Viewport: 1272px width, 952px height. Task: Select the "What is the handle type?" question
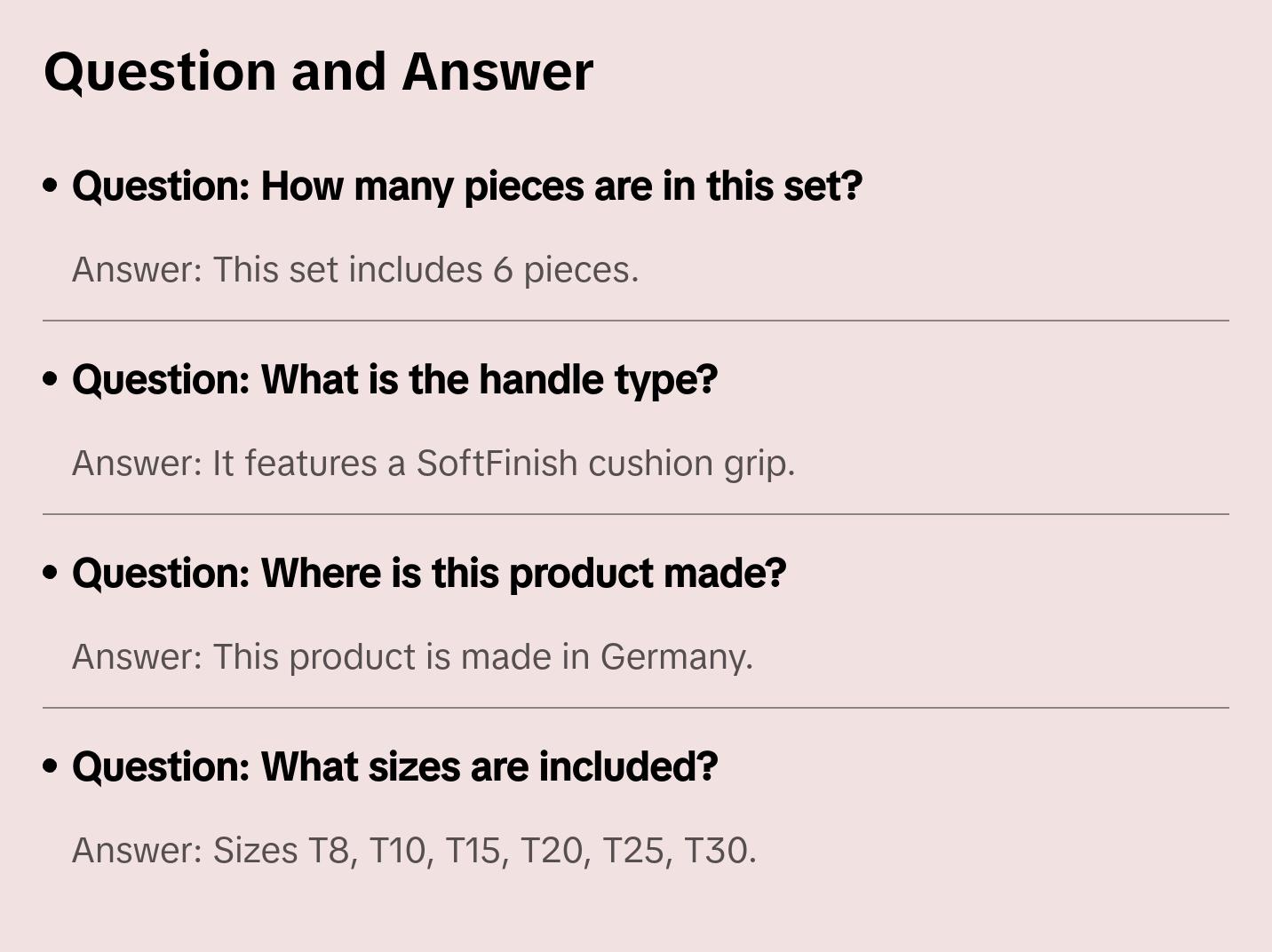tap(394, 380)
